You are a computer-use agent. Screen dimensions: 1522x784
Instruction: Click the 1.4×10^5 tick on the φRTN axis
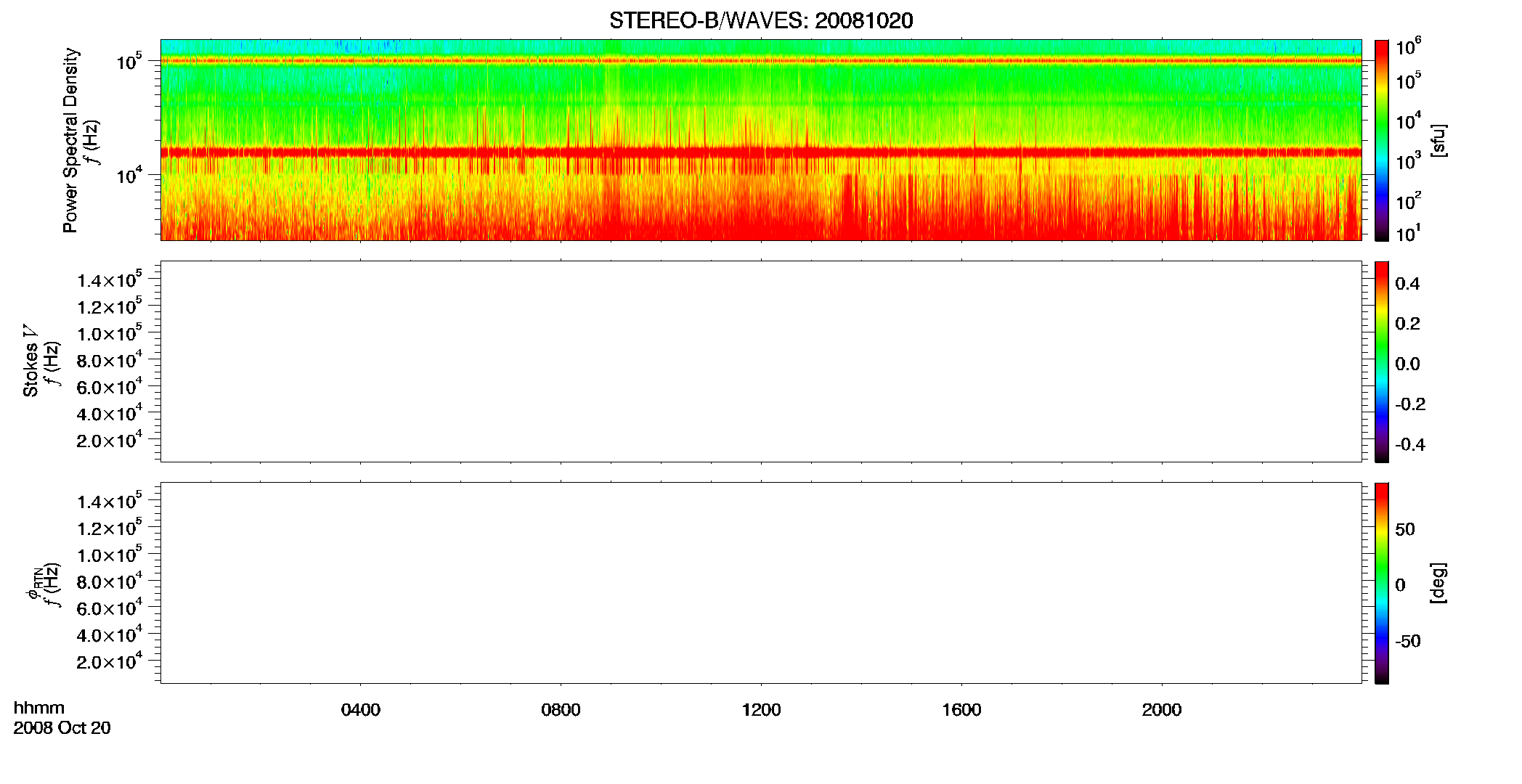pyautogui.click(x=110, y=502)
